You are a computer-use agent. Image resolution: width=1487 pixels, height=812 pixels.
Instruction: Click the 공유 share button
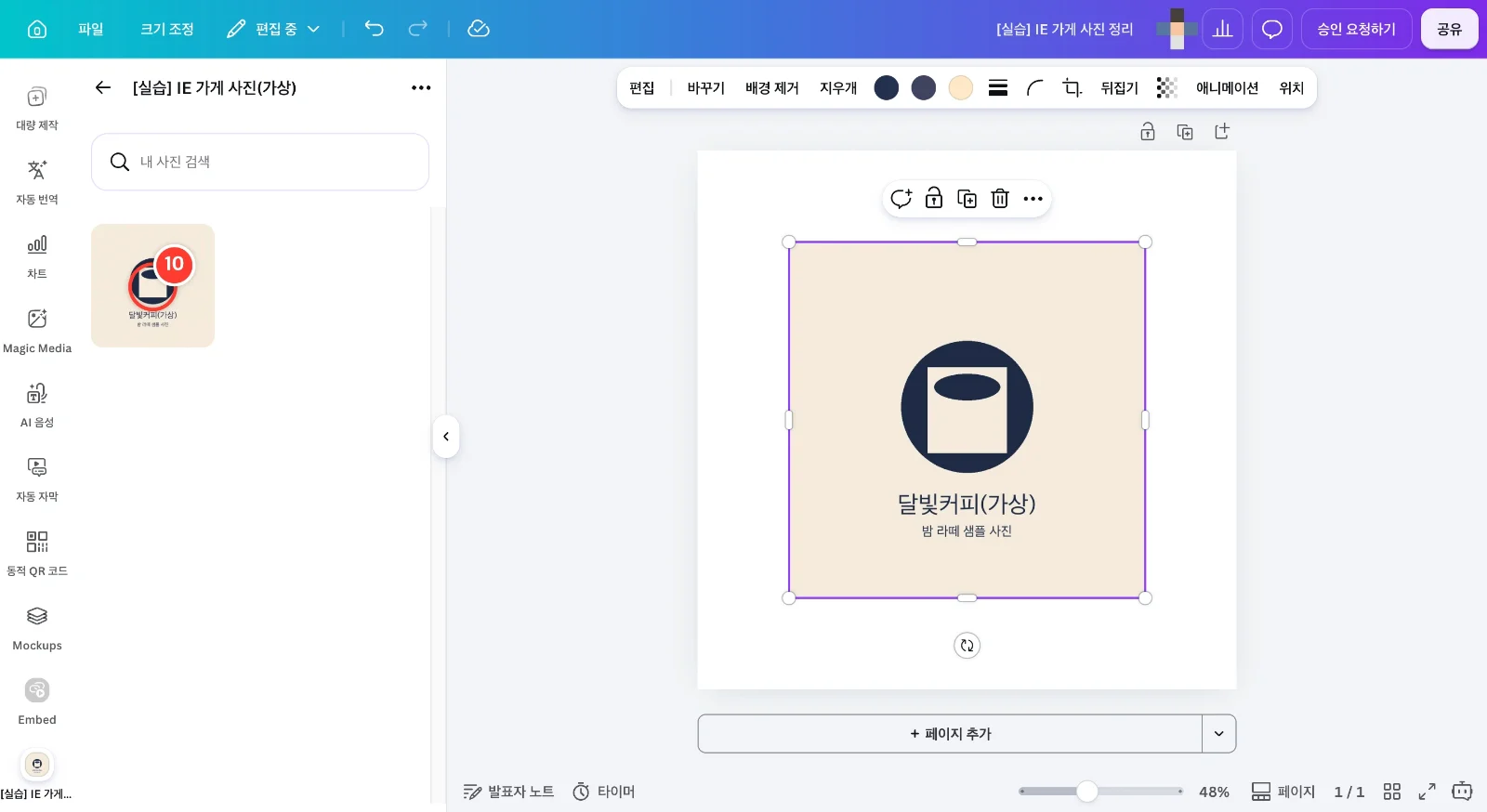click(x=1450, y=29)
